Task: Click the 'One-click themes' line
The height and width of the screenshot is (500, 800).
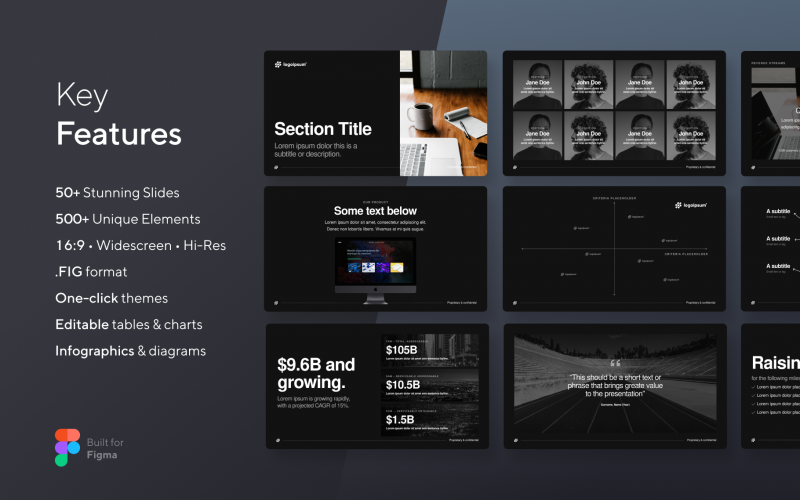Action: pos(112,298)
